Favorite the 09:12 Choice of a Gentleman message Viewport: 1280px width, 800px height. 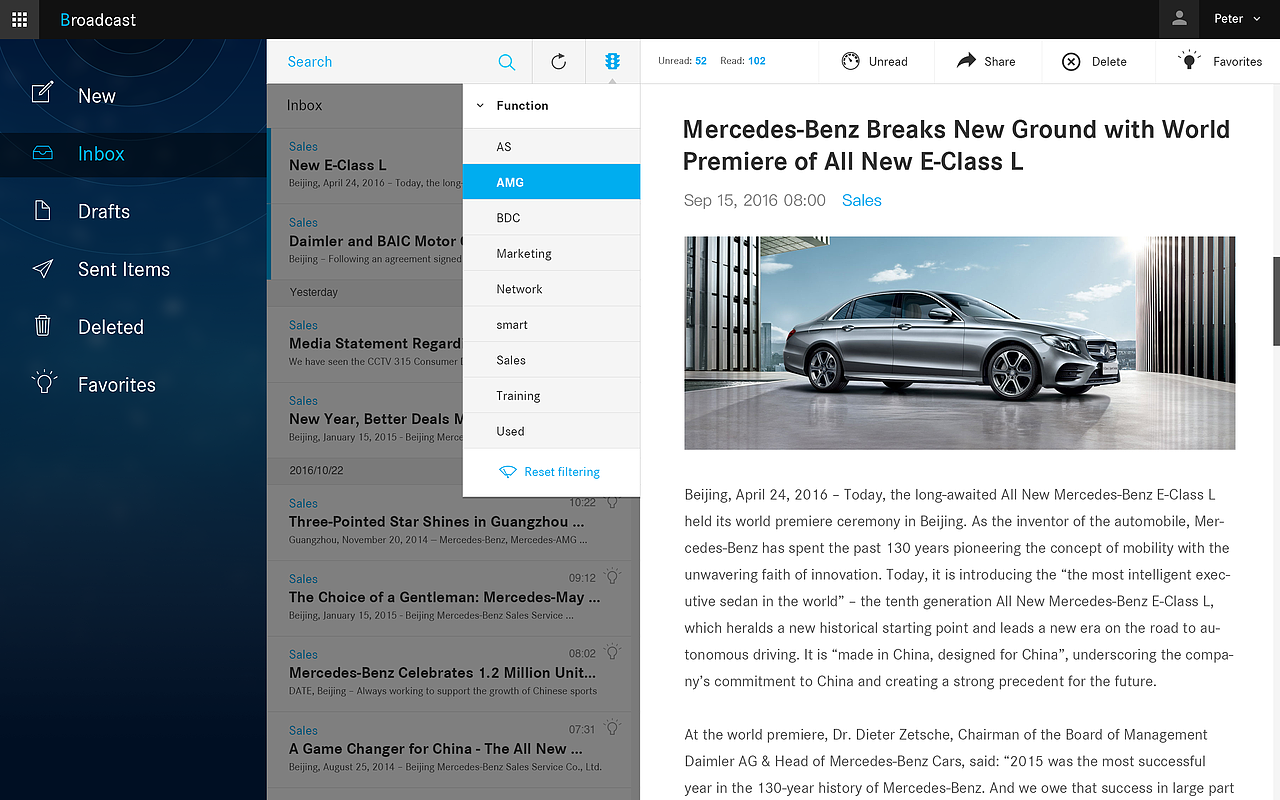(x=613, y=576)
